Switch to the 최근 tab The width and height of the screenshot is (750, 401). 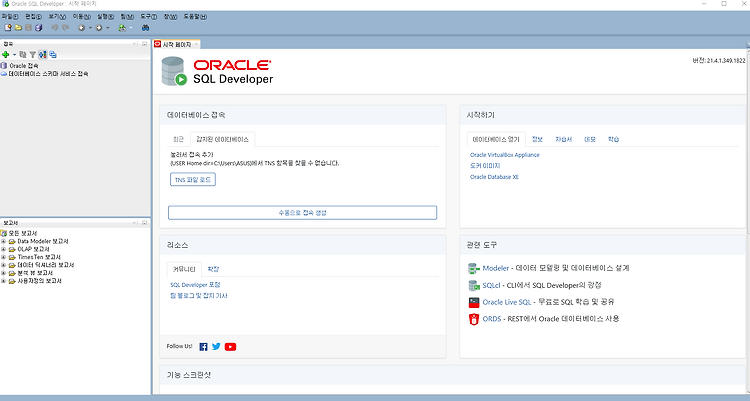[178, 139]
